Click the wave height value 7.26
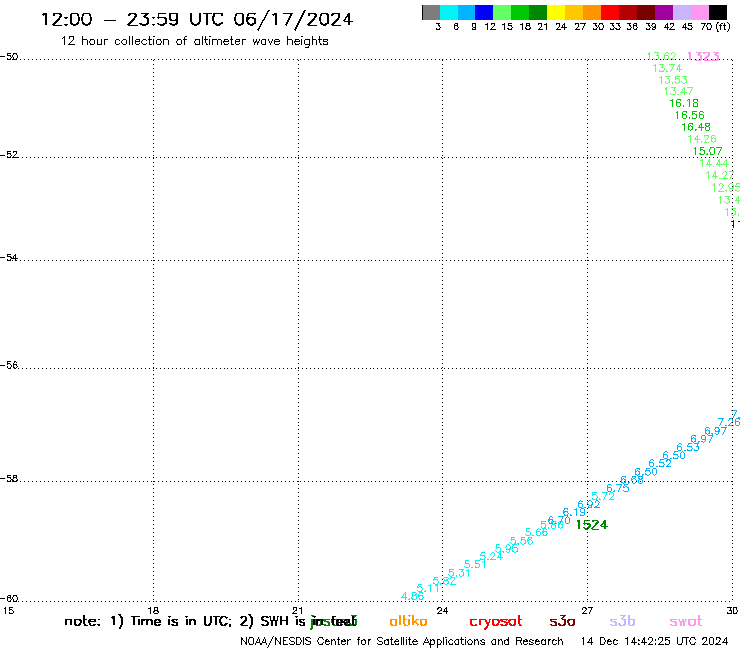The image size is (740, 650). coord(729,422)
